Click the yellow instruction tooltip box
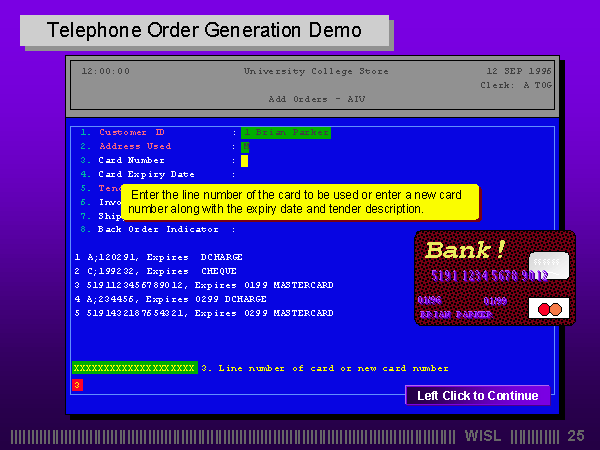600x450 pixels. [299, 202]
